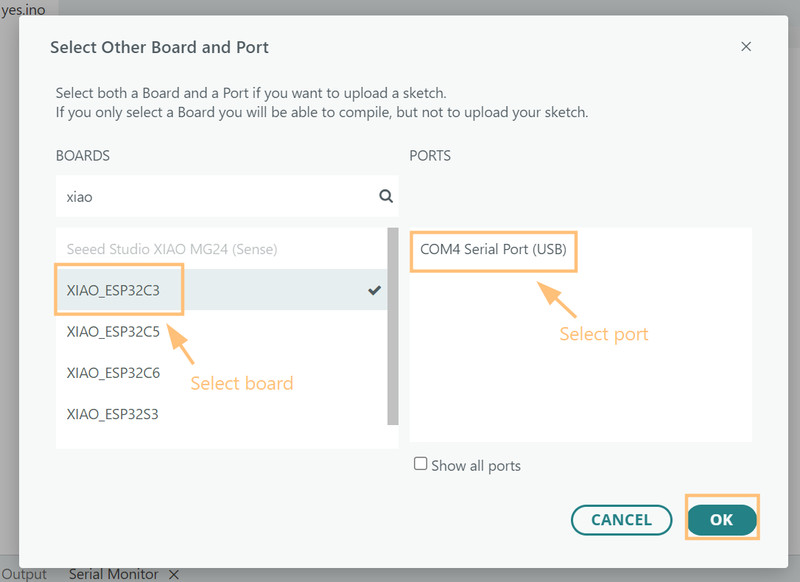Screen dimensions: 800x582
Task: Click the checkmark beside XIAO_ESP32C3
Action: 374,290
